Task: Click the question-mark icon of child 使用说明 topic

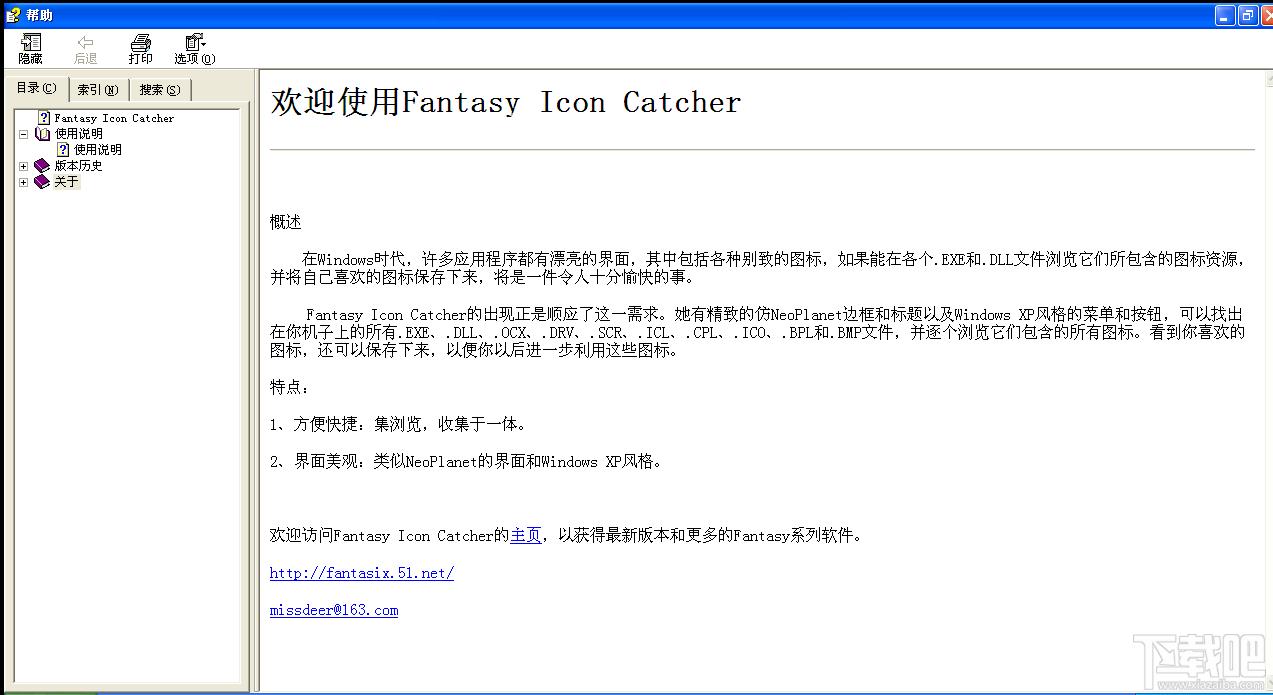Action: pos(63,150)
